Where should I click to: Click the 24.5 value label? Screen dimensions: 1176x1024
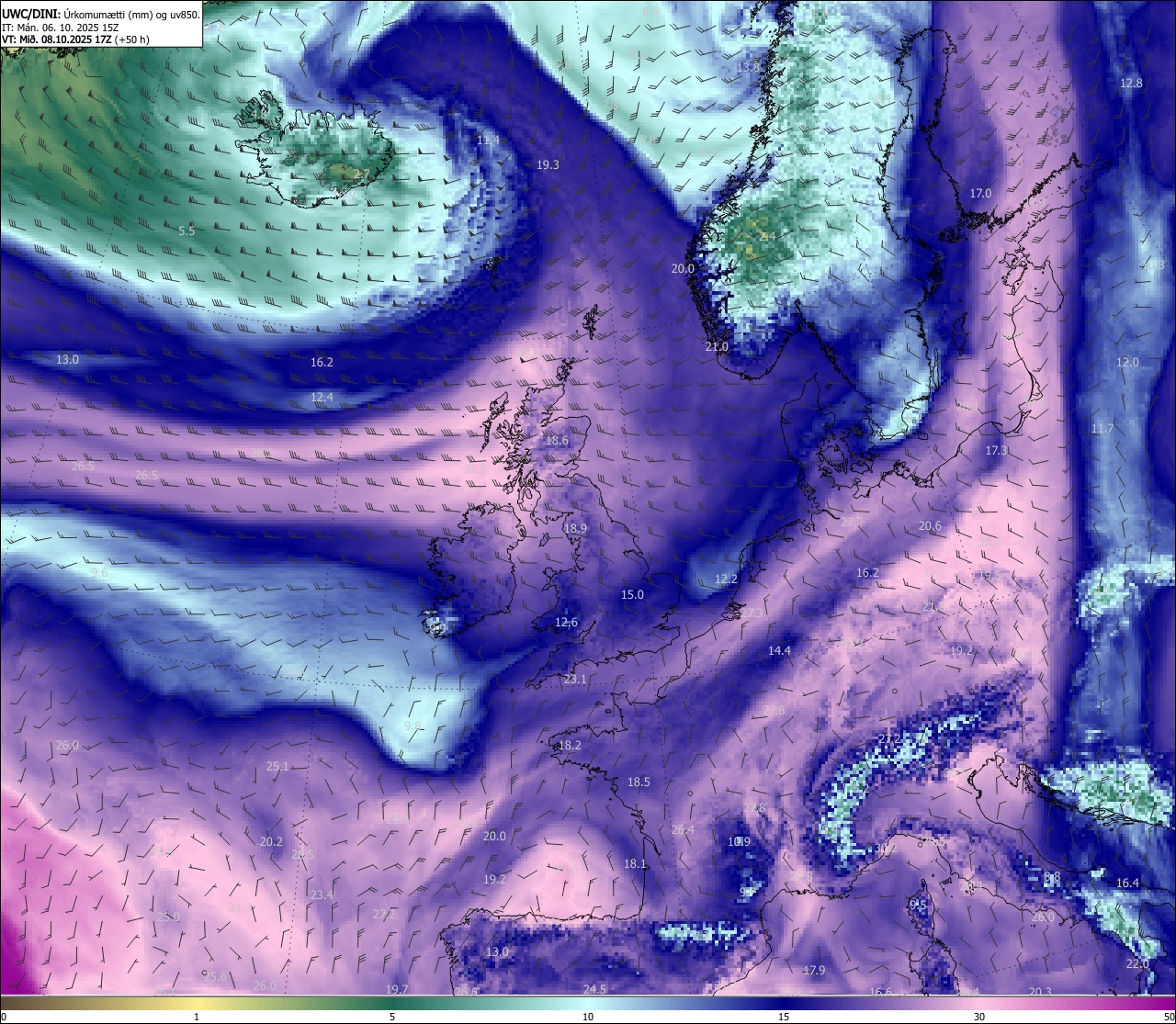point(594,989)
